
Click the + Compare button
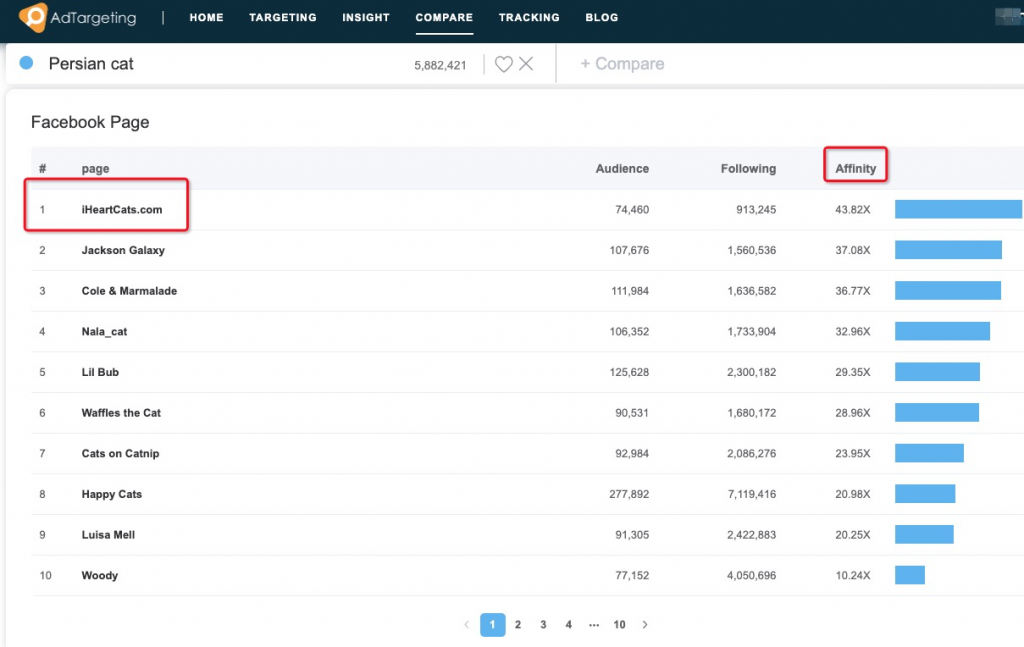622,63
